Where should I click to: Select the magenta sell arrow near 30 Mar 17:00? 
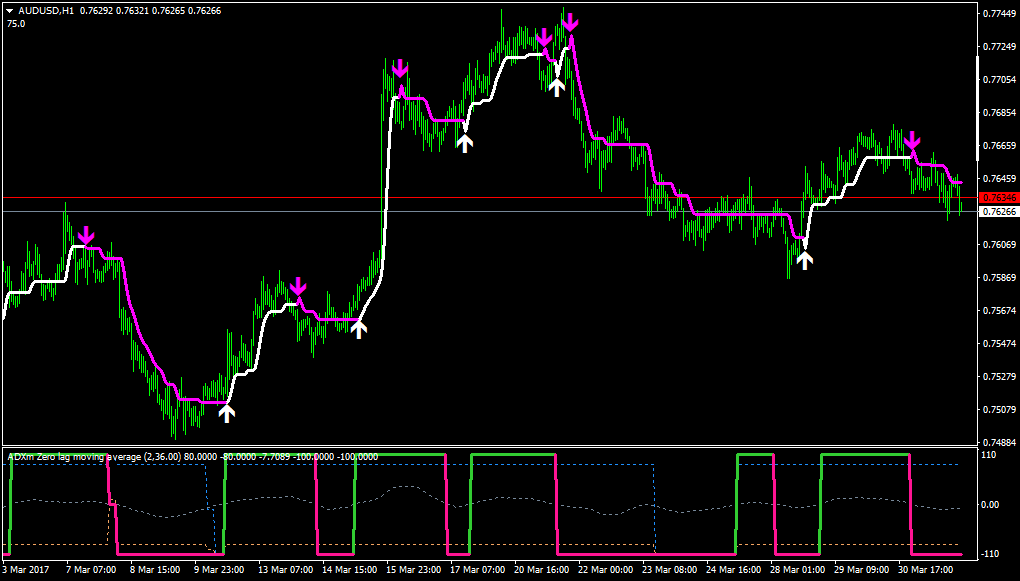point(913,139)
